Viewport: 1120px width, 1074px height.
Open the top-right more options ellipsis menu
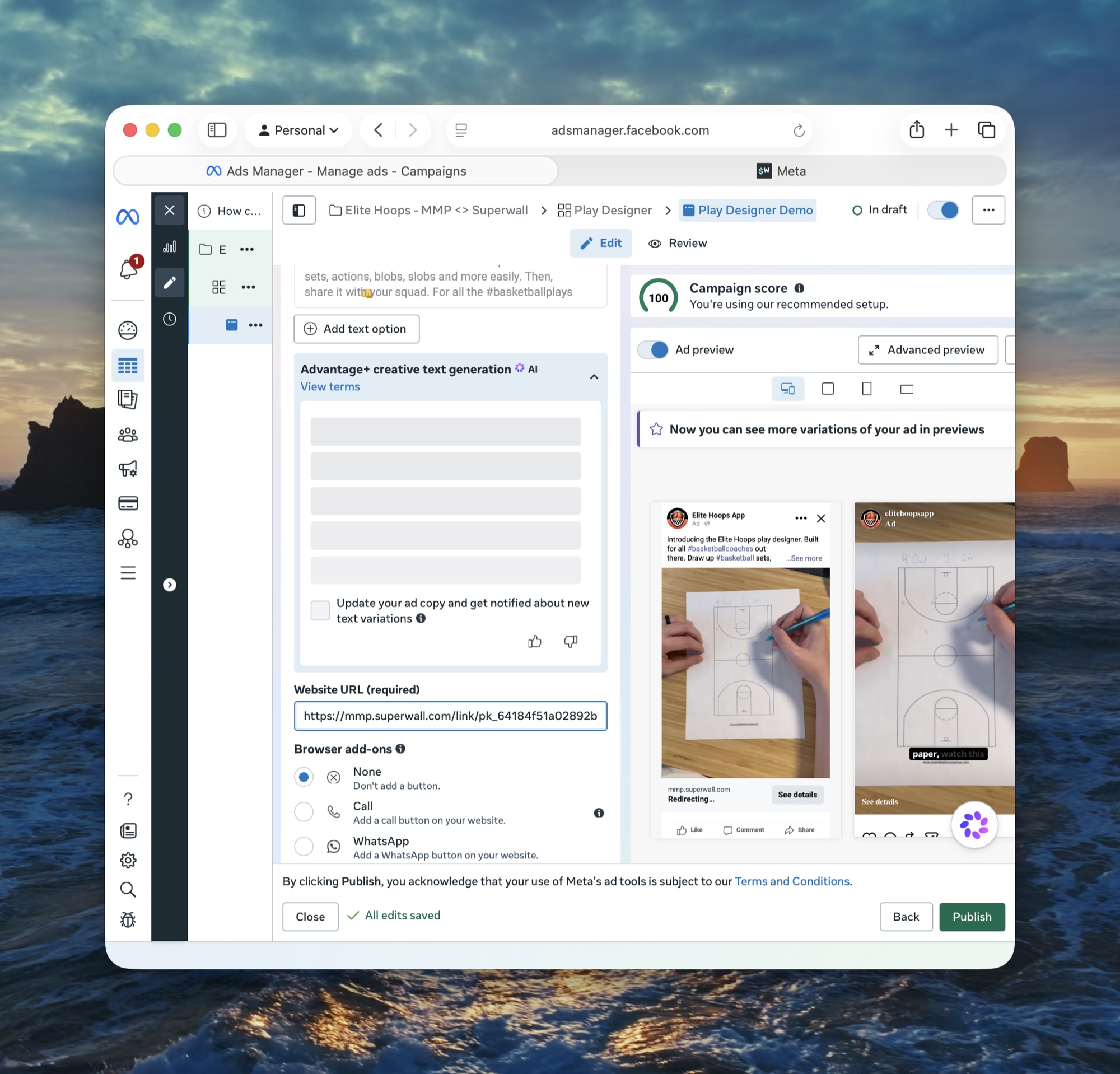point(988,210)
